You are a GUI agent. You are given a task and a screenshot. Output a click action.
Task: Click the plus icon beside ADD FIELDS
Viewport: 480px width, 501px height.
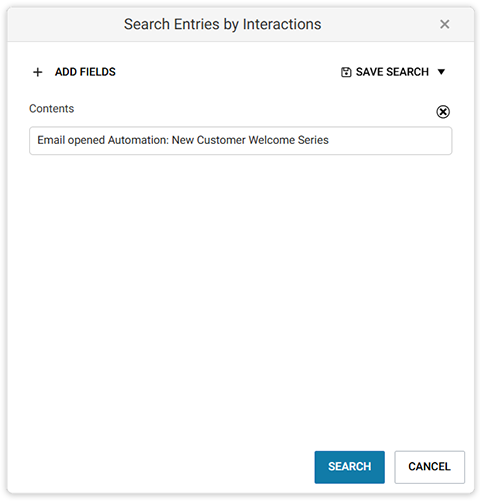[38, 72]
